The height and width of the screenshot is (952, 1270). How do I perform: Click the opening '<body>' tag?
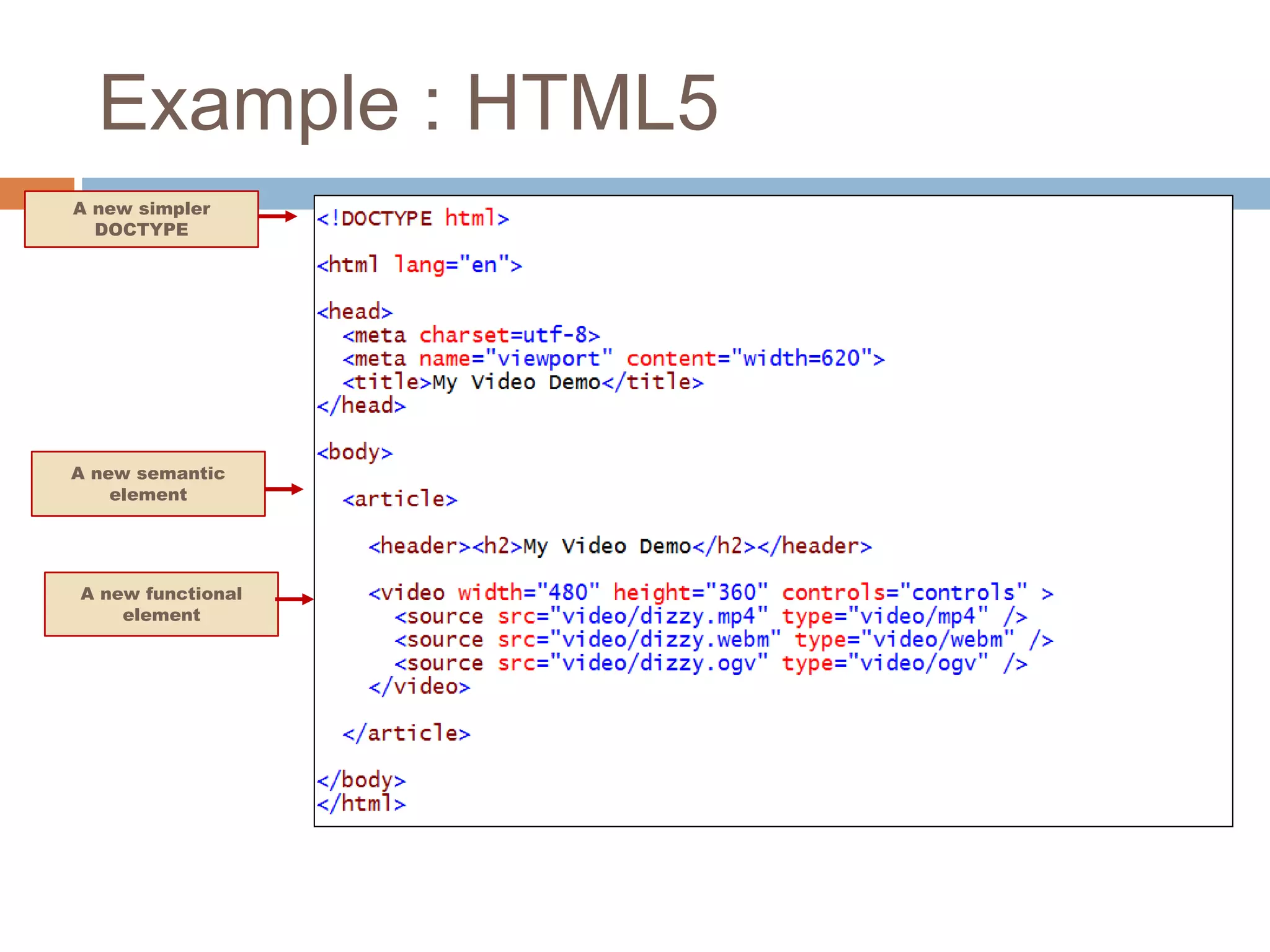(355, 452)
